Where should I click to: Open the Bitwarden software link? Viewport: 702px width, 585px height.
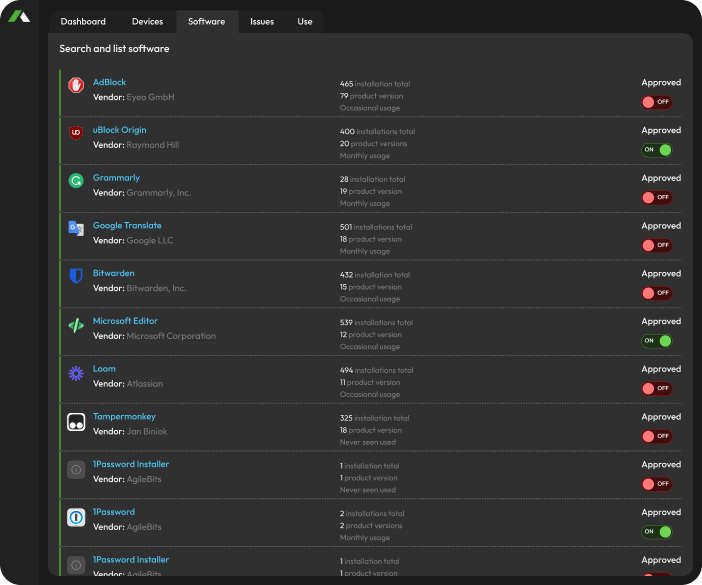click(114, 273)
